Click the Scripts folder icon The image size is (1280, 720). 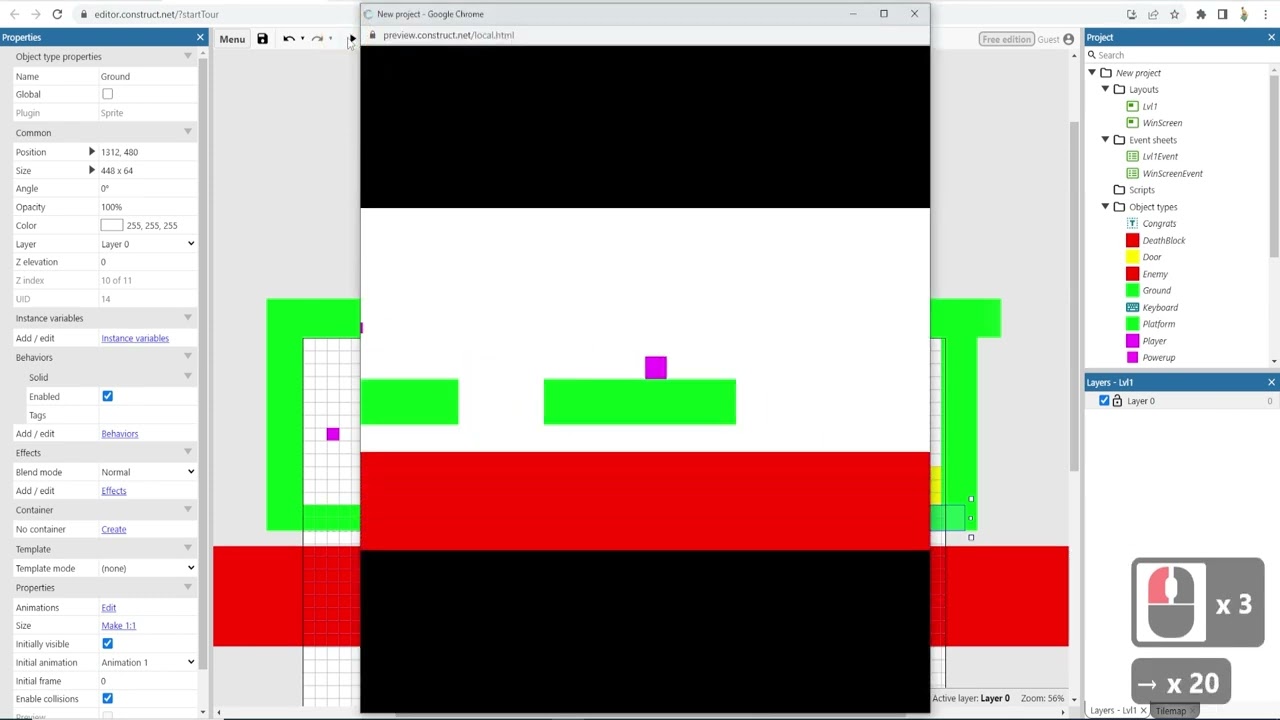tap(1119, 190)
